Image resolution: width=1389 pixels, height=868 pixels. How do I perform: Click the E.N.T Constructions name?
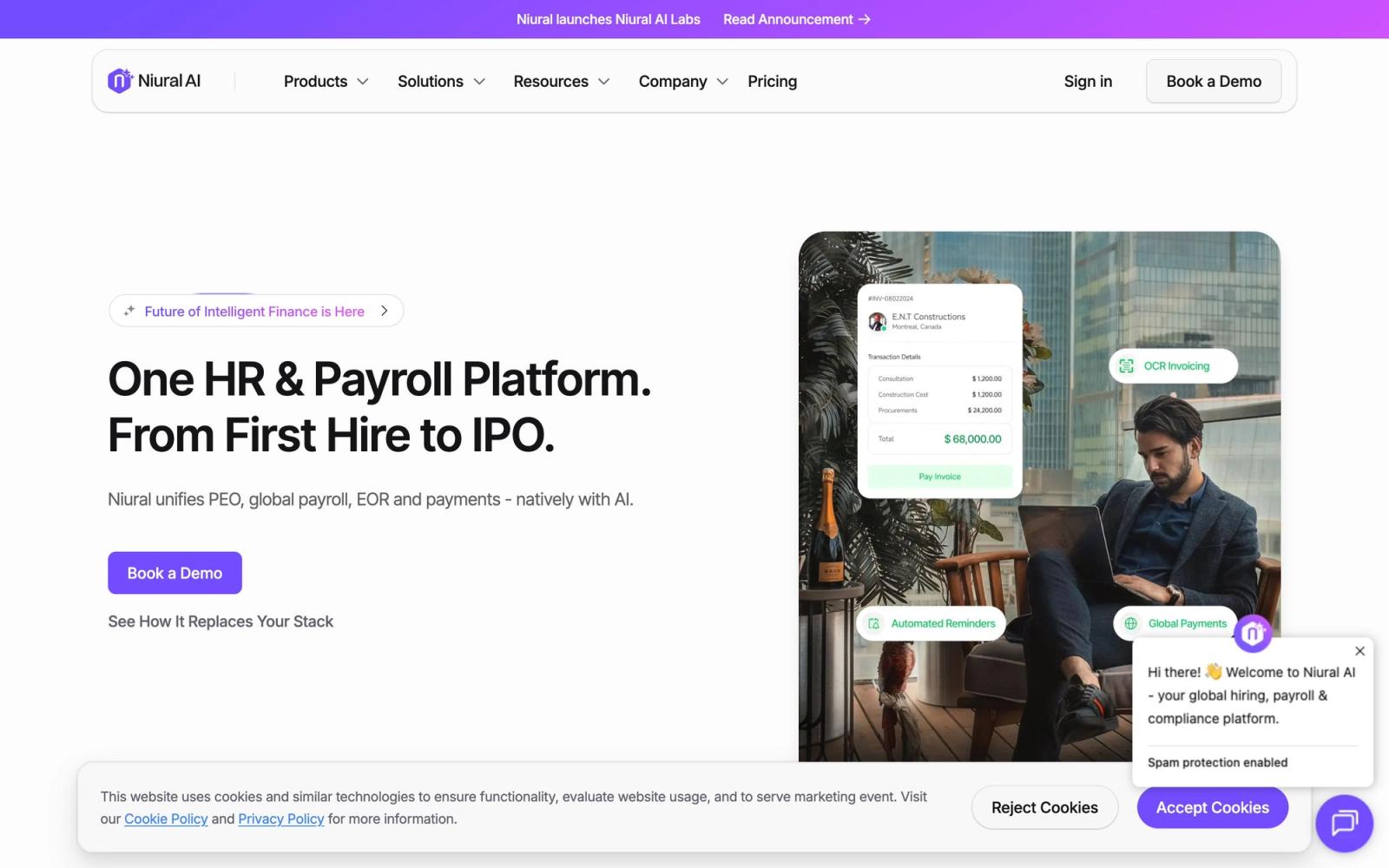tap(928, 317)
